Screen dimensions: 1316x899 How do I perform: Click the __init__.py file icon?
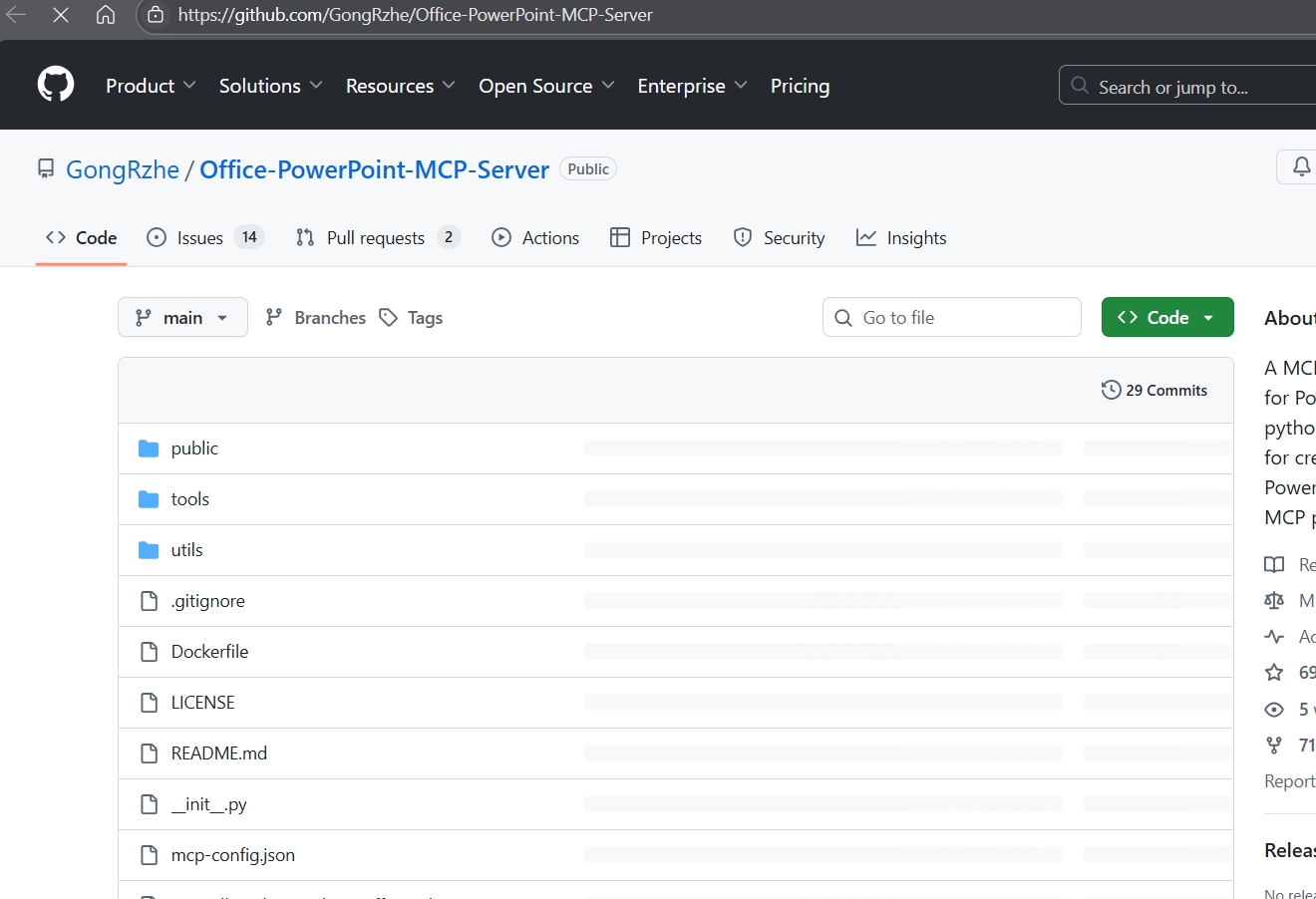click(149, 804)
